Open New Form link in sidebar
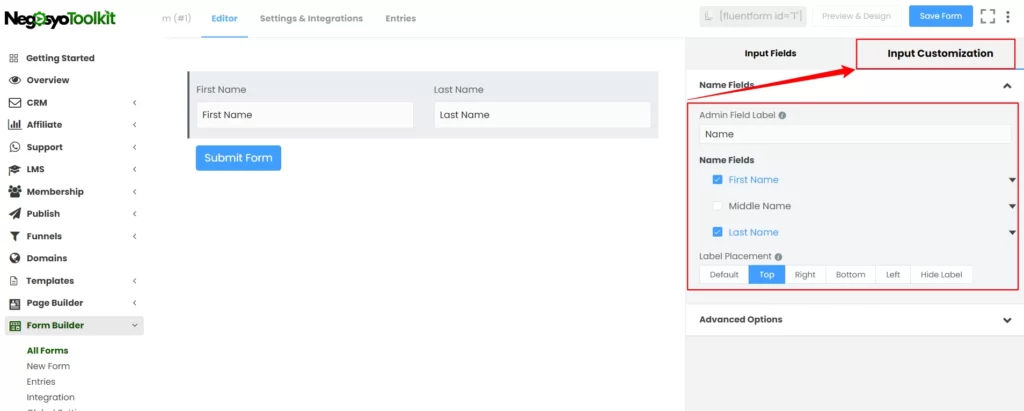 click(x=48, y=366)
